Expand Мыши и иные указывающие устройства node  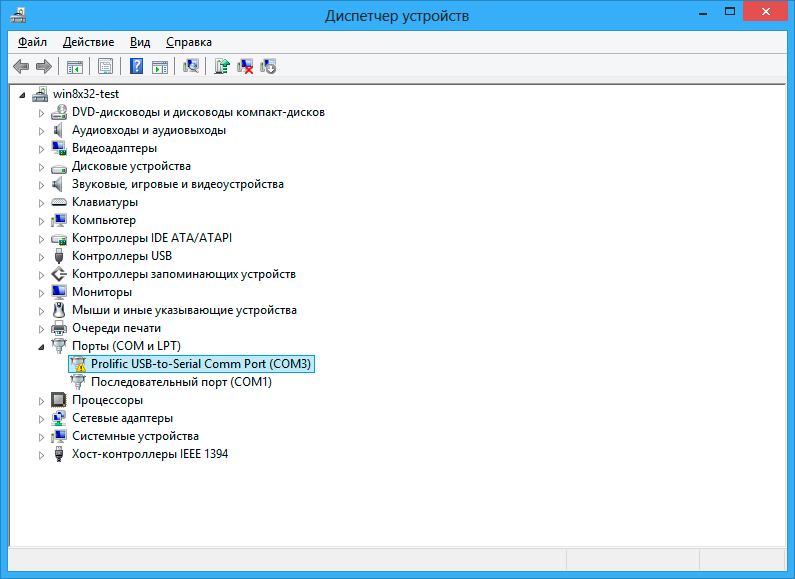click(42, 311)
